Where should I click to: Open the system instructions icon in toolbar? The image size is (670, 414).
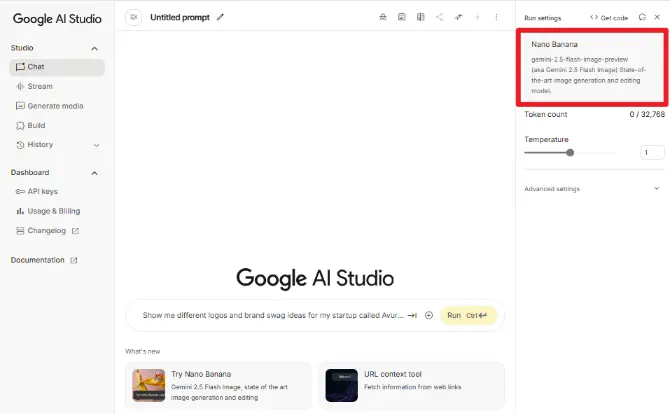[401, 17]
